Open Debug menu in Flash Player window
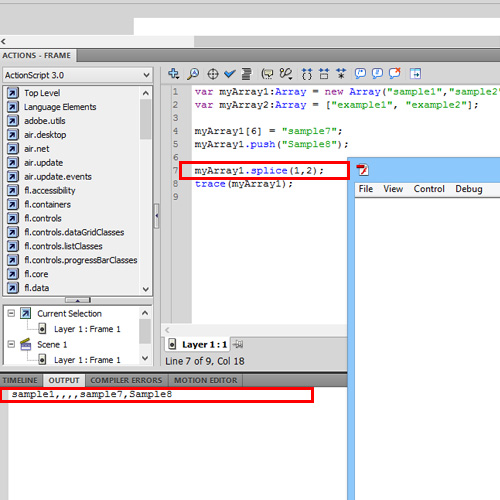Screen dimensions: 500x500 (469, 189)
